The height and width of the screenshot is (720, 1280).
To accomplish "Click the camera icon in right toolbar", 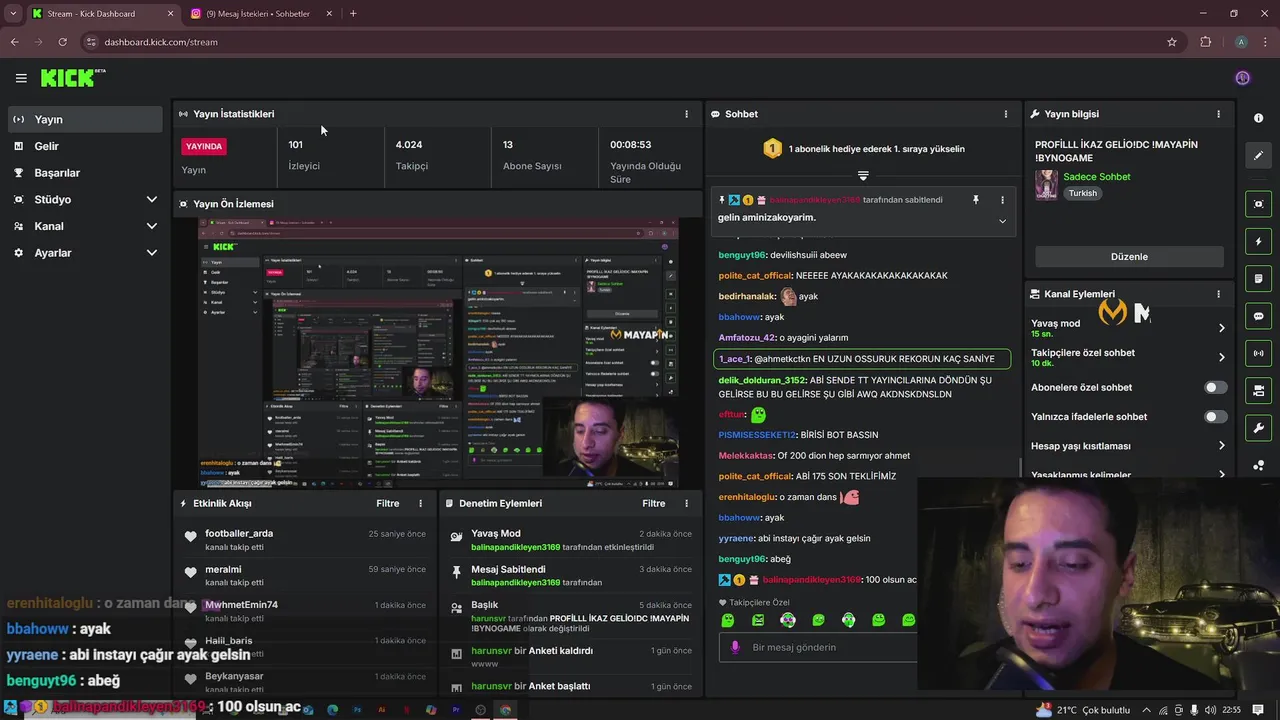I will (x=1258, y=390).
